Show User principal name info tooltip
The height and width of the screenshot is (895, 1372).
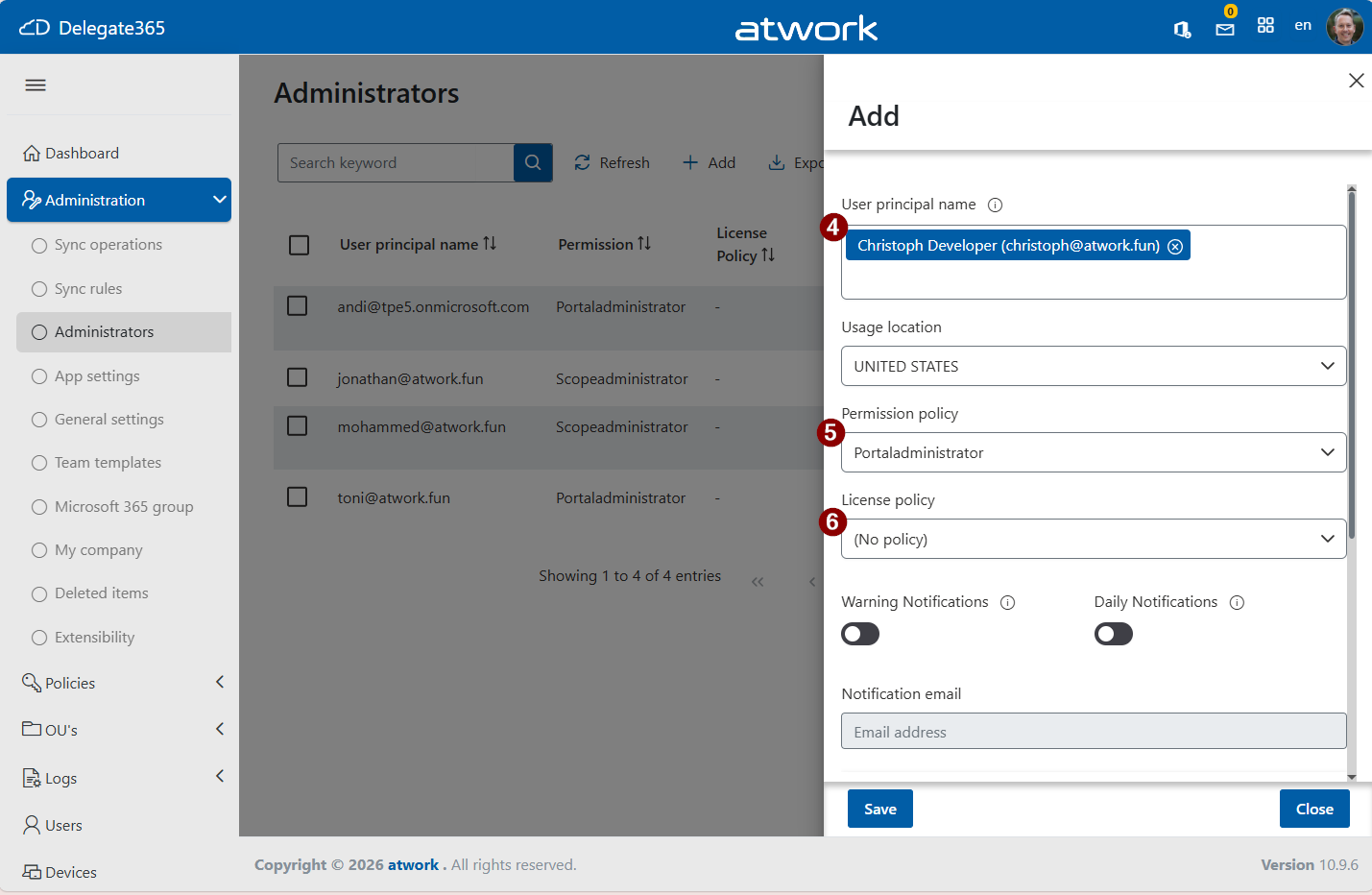[x=996, y=205]
